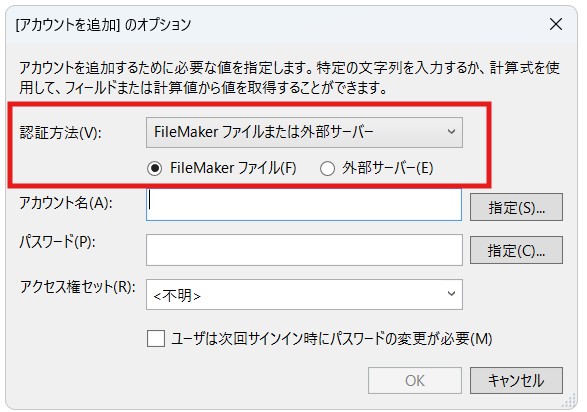Click the アカウント名(A): label
587x412 pixels.
pyautogui.click(x=66, y=203)
